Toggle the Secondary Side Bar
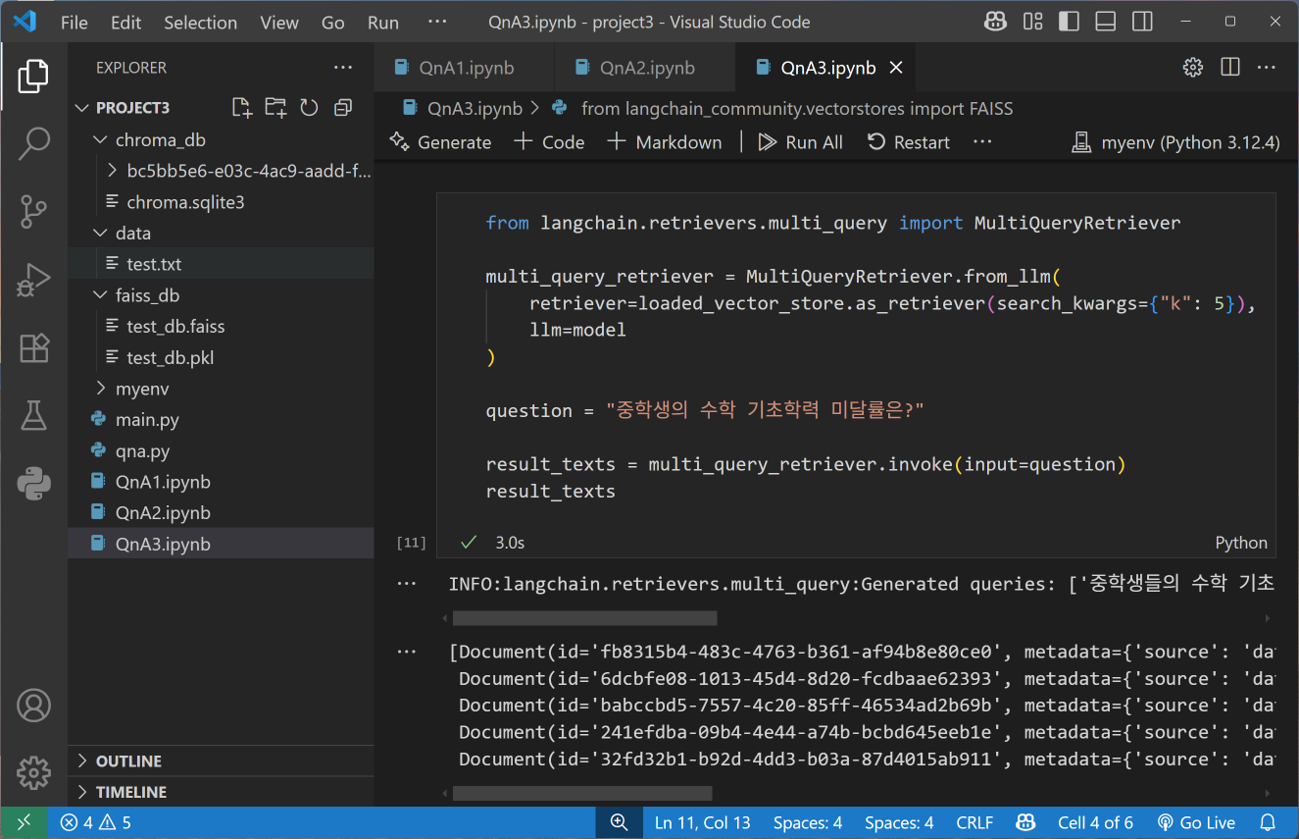 point(1143,21)
